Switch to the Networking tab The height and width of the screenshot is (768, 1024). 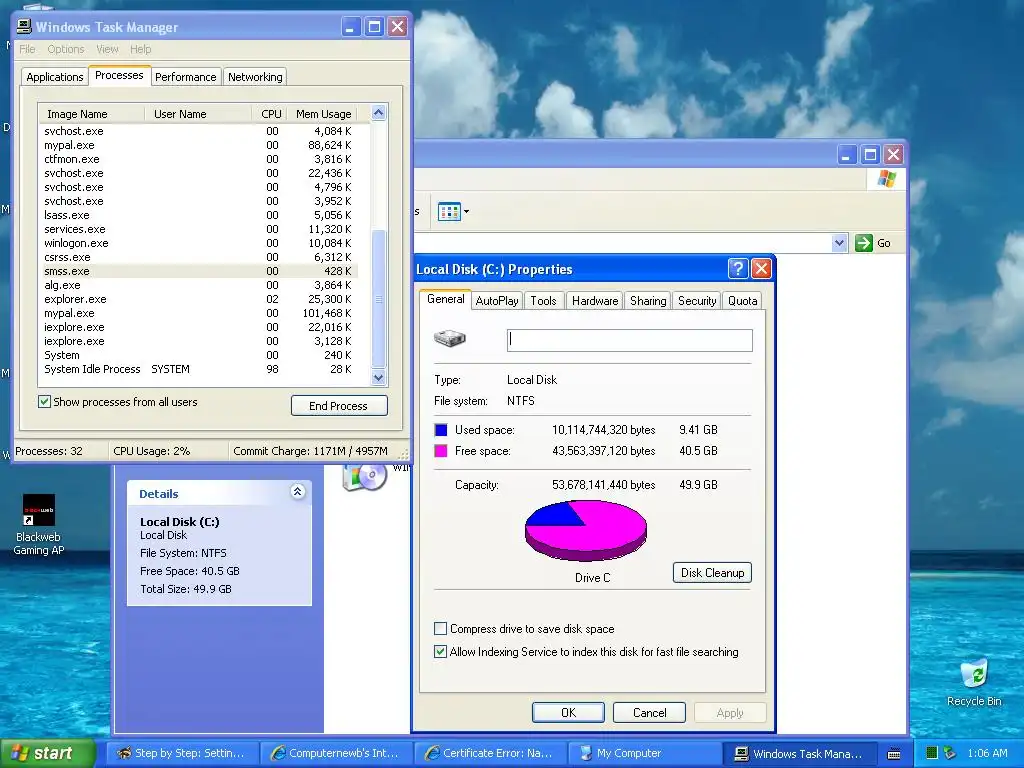(255, 77)
